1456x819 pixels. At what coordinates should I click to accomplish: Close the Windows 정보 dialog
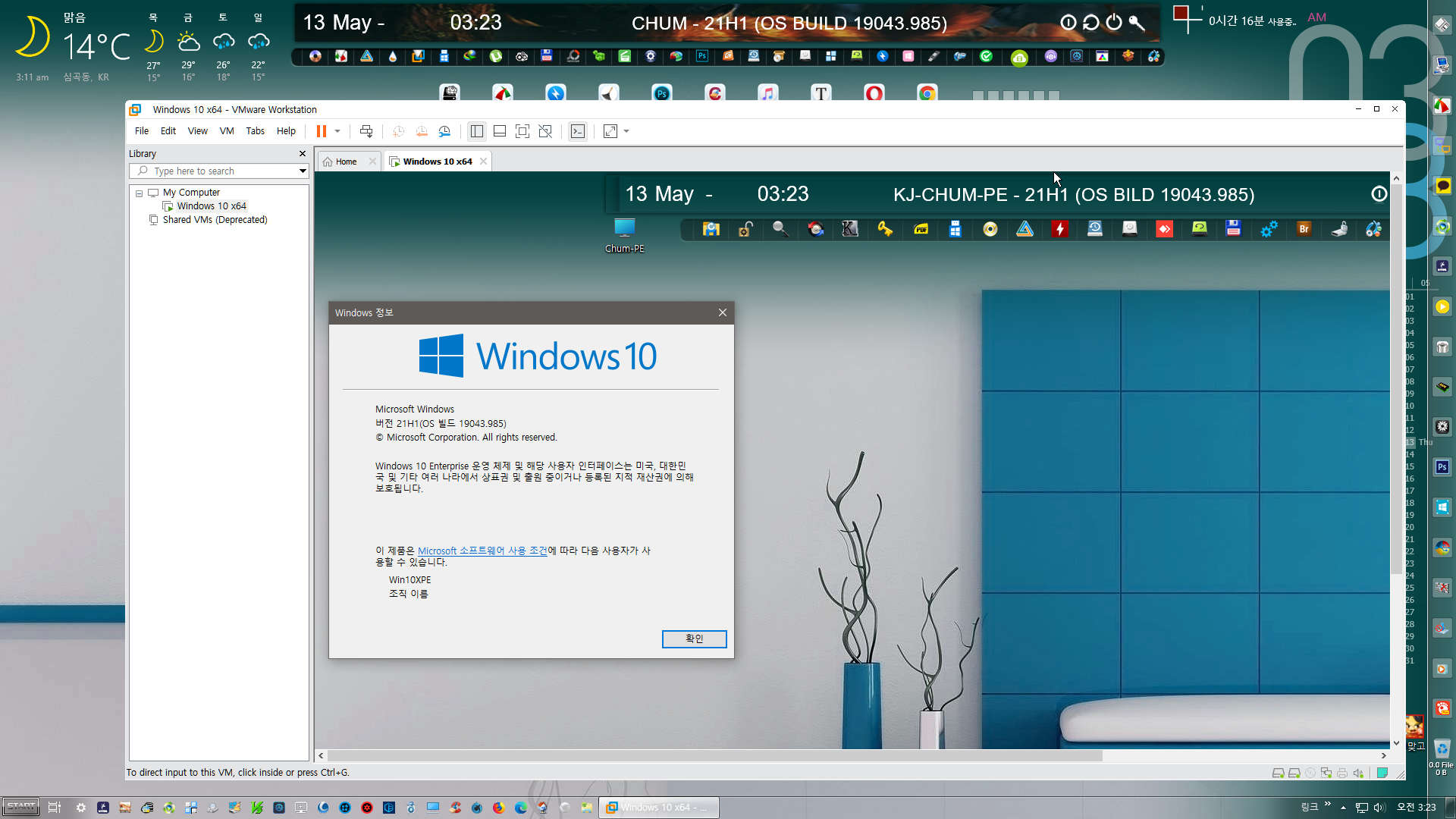pos(723,312)
